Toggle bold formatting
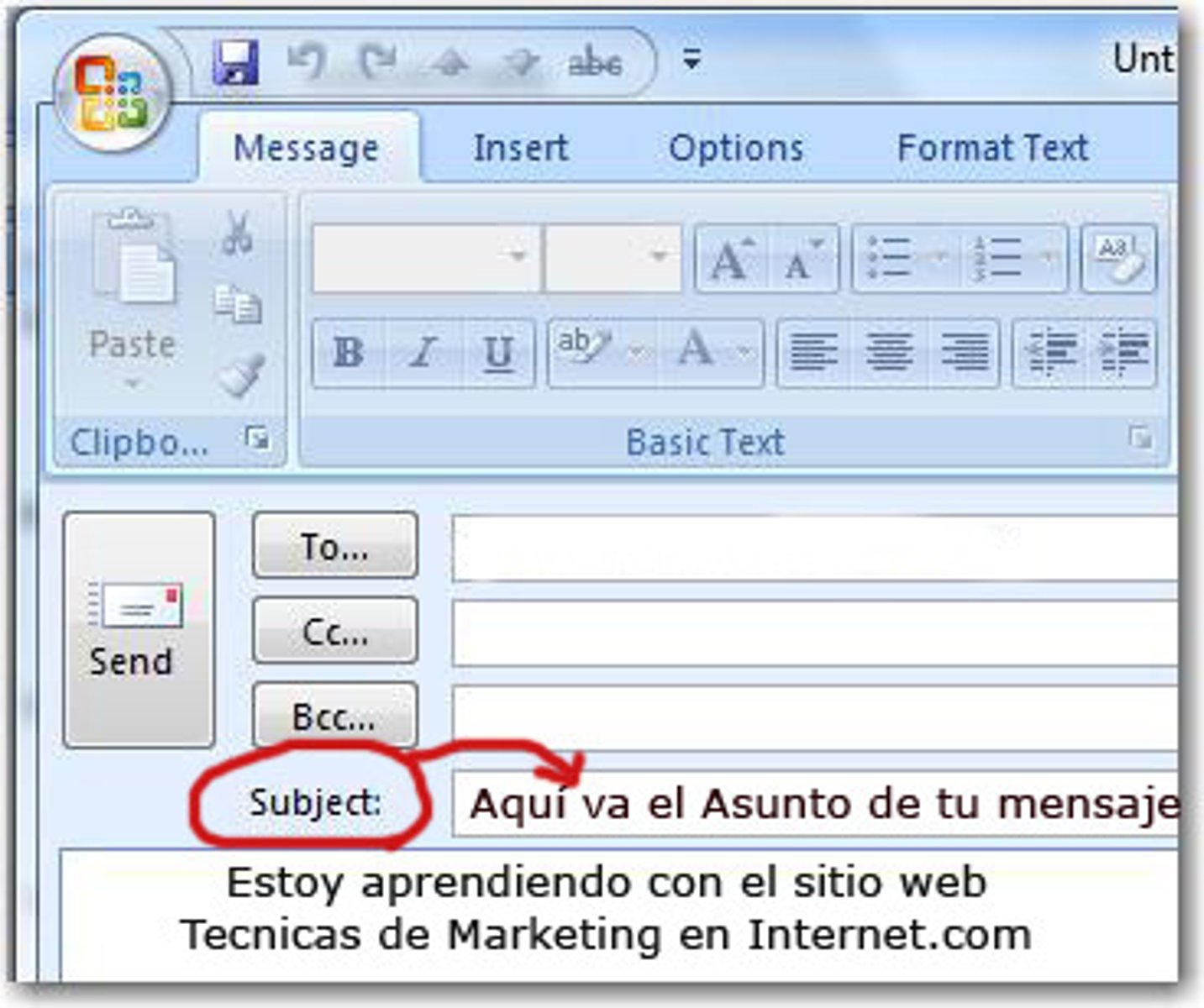The width and height of the screenshot is (1204, 1008). pos(349,353)
